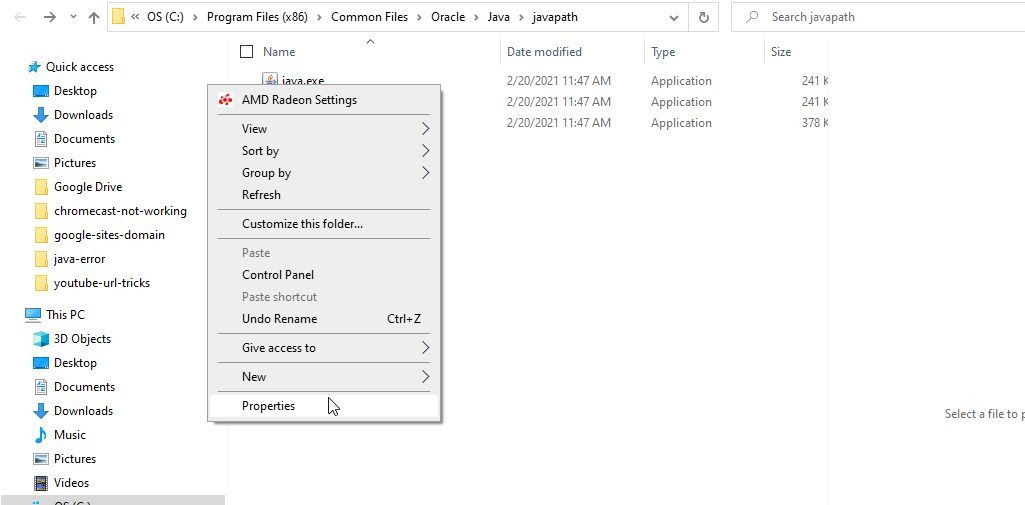
Task: Click the Back navigation arrow
Action: click(x=20, y=18)
